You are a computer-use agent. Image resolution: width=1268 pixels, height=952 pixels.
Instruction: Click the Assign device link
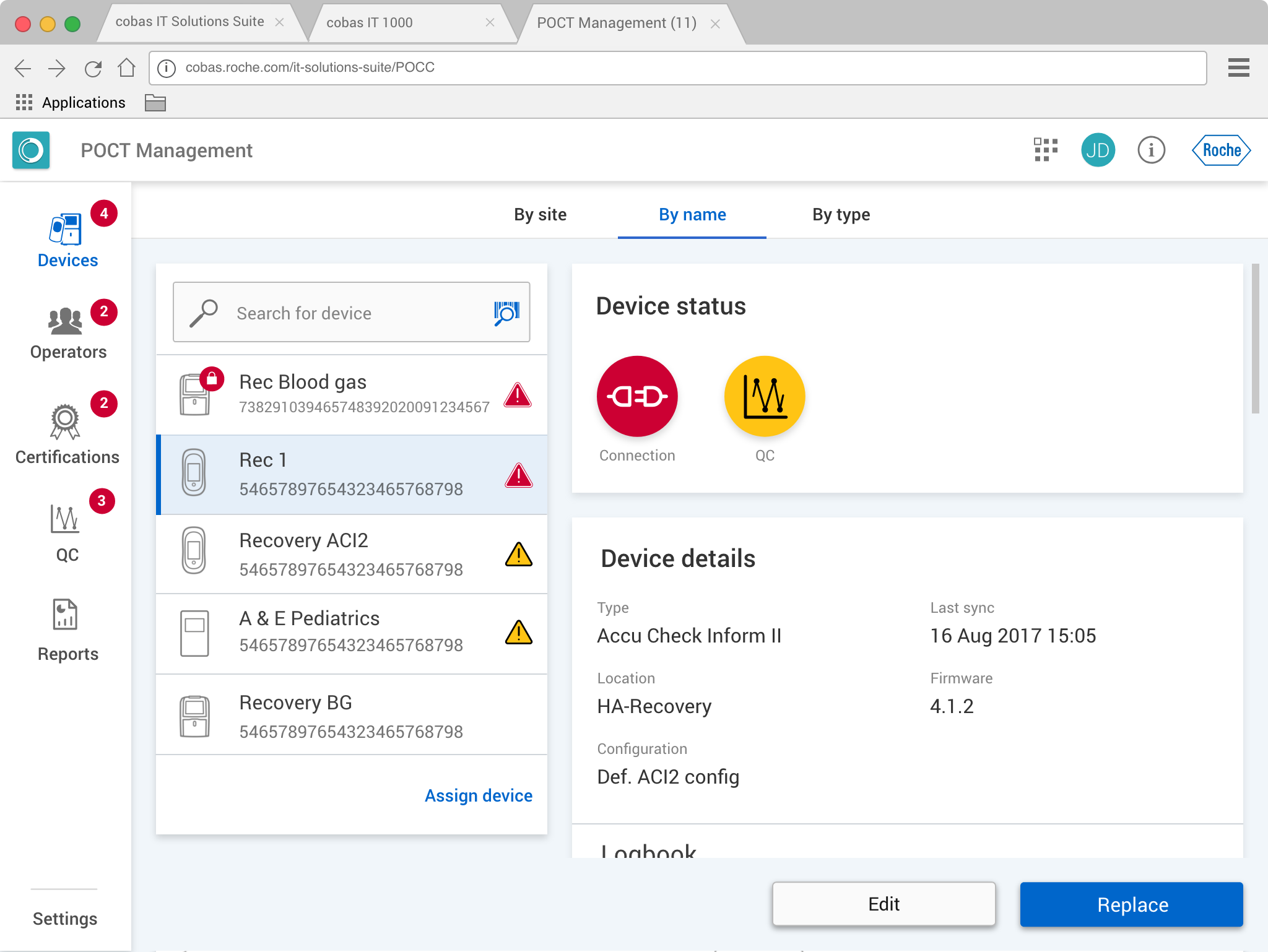click(x=478, y=795)
